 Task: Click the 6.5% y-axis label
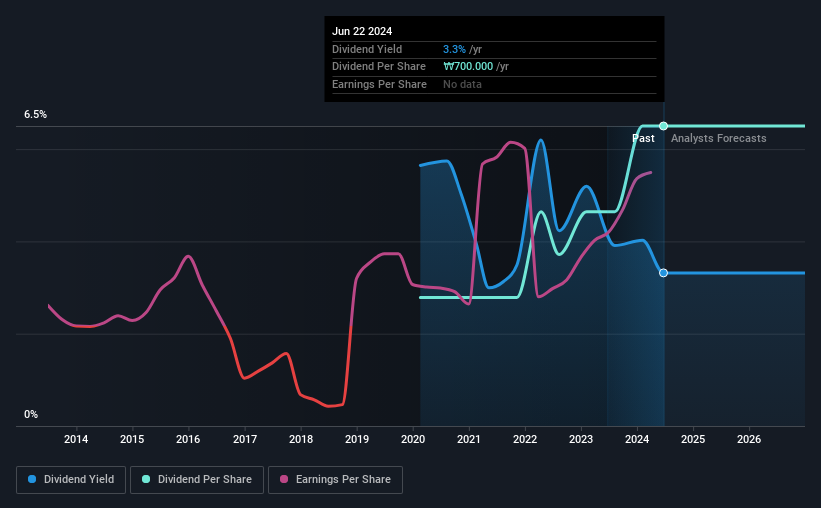click(x=36, y=115)
